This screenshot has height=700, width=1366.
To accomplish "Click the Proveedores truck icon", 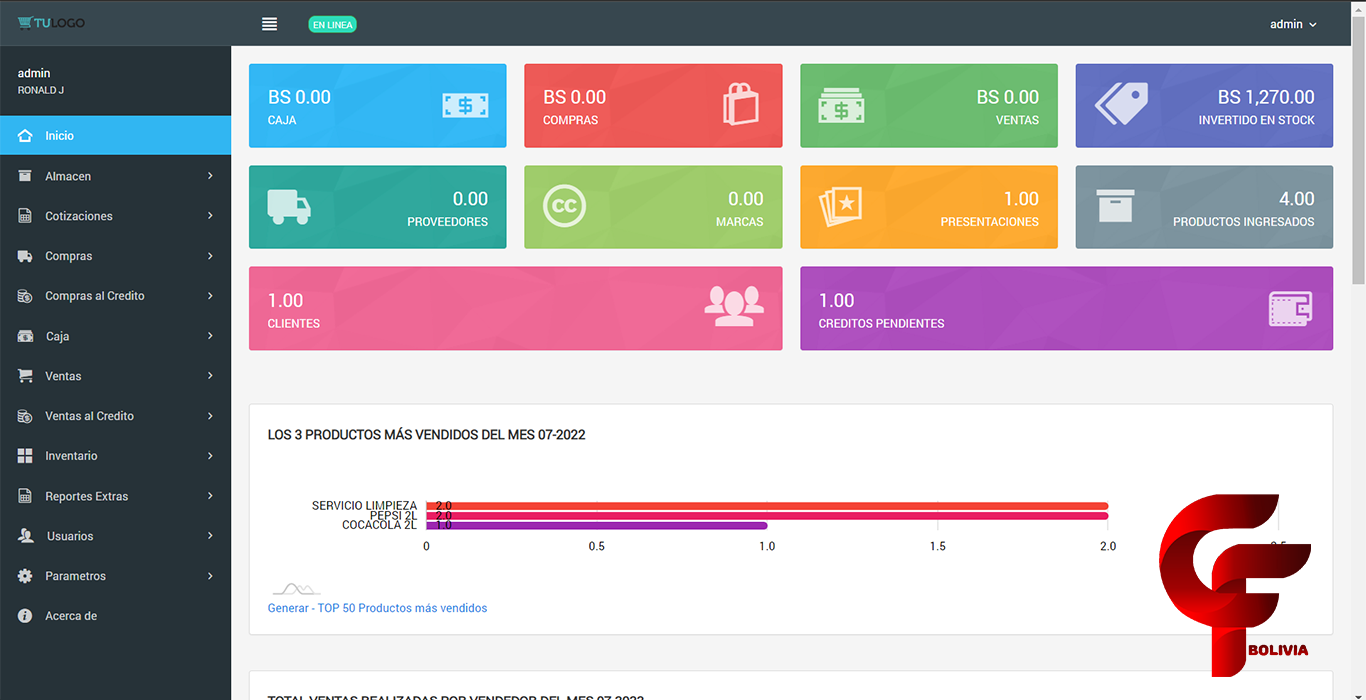I will 289,207.
